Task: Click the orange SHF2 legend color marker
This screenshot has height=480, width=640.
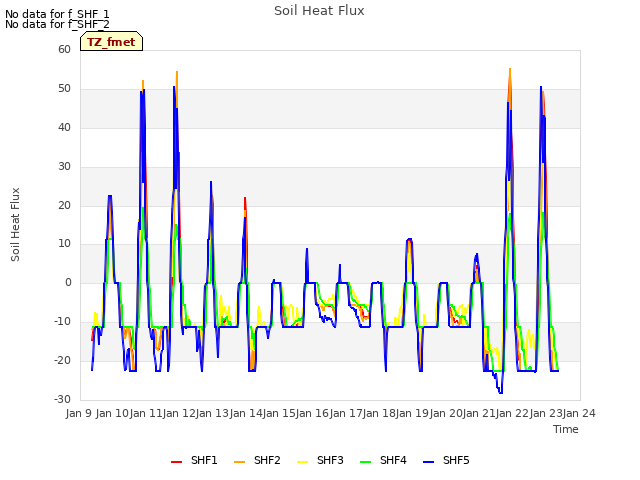Action: tap(240, 462)
